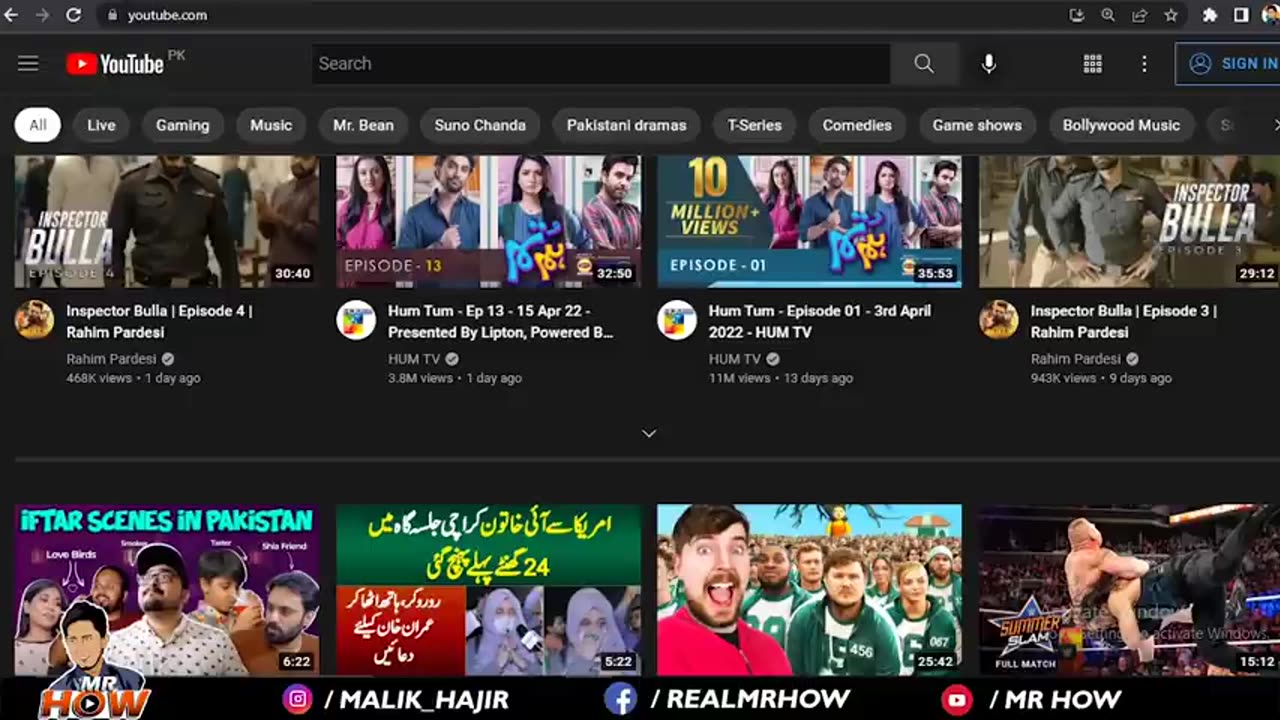The image size is (1280, 720).
Task: Open the YouTube hamburger guide menu
Action: click(28, 63)
